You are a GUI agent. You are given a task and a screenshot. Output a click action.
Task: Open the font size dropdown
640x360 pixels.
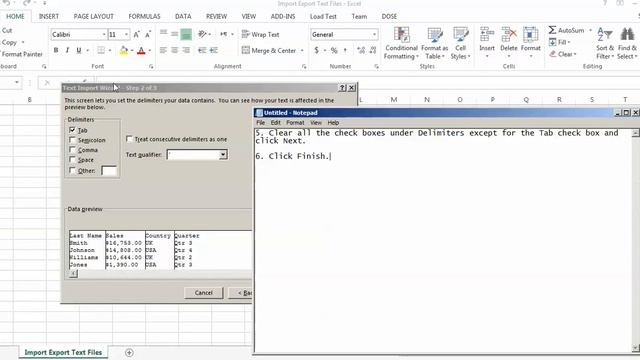126,34
